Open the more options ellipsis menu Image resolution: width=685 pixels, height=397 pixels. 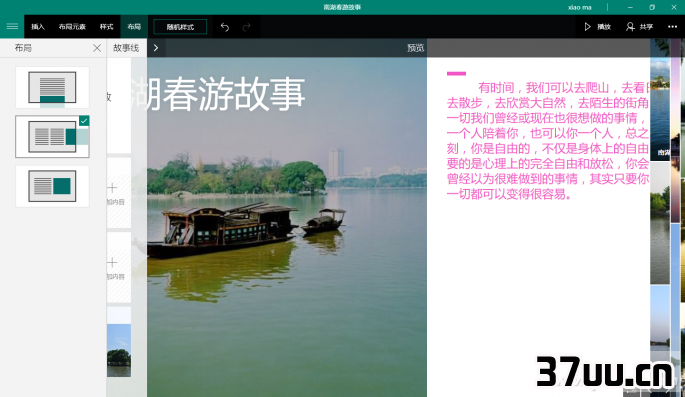672,27
